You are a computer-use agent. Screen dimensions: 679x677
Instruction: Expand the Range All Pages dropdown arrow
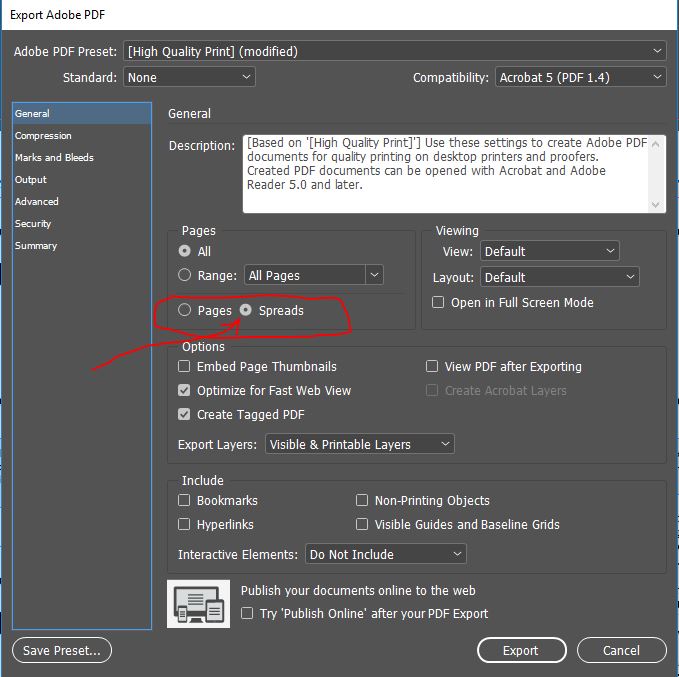click(x=375, y=275)
